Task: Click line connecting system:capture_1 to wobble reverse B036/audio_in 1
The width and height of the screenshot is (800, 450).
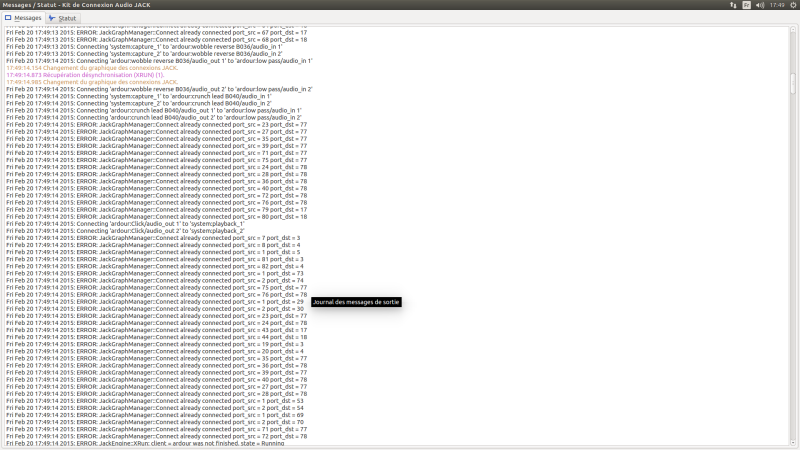Action: (x=144, y=47)
